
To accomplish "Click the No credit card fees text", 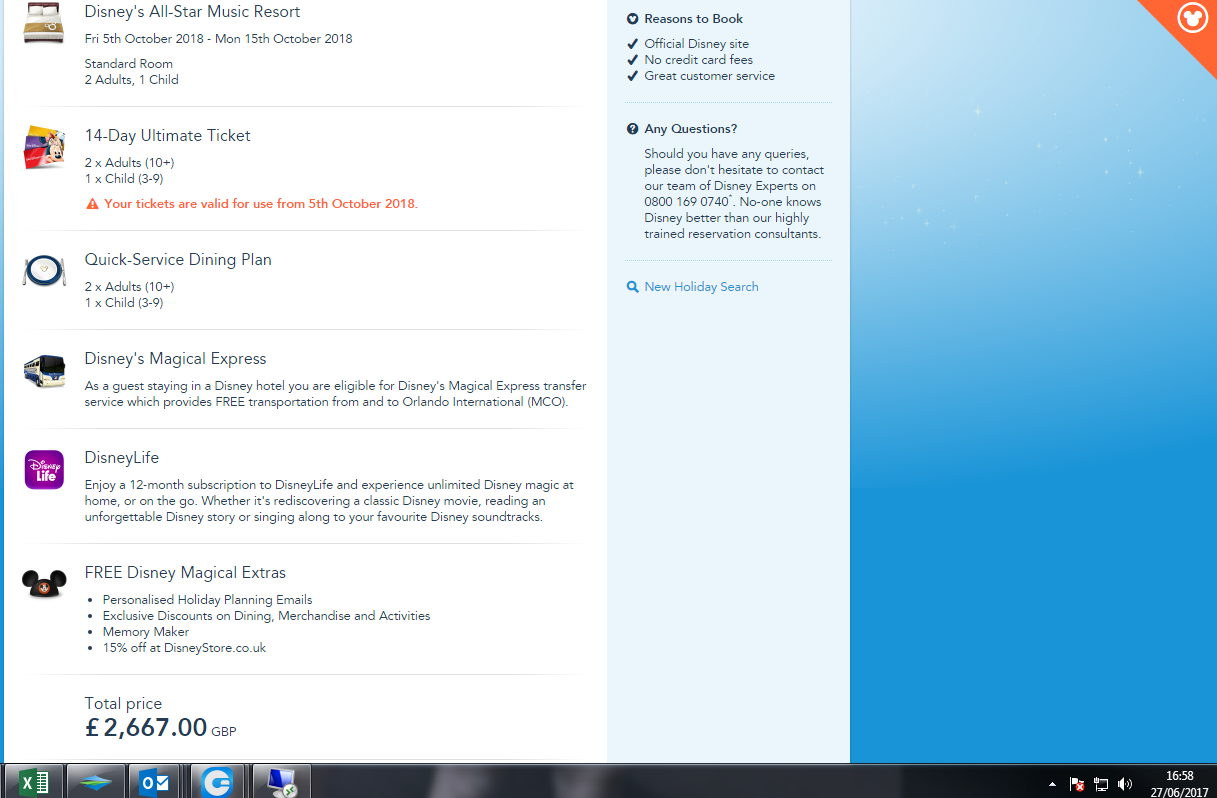I will click(699, 60).
